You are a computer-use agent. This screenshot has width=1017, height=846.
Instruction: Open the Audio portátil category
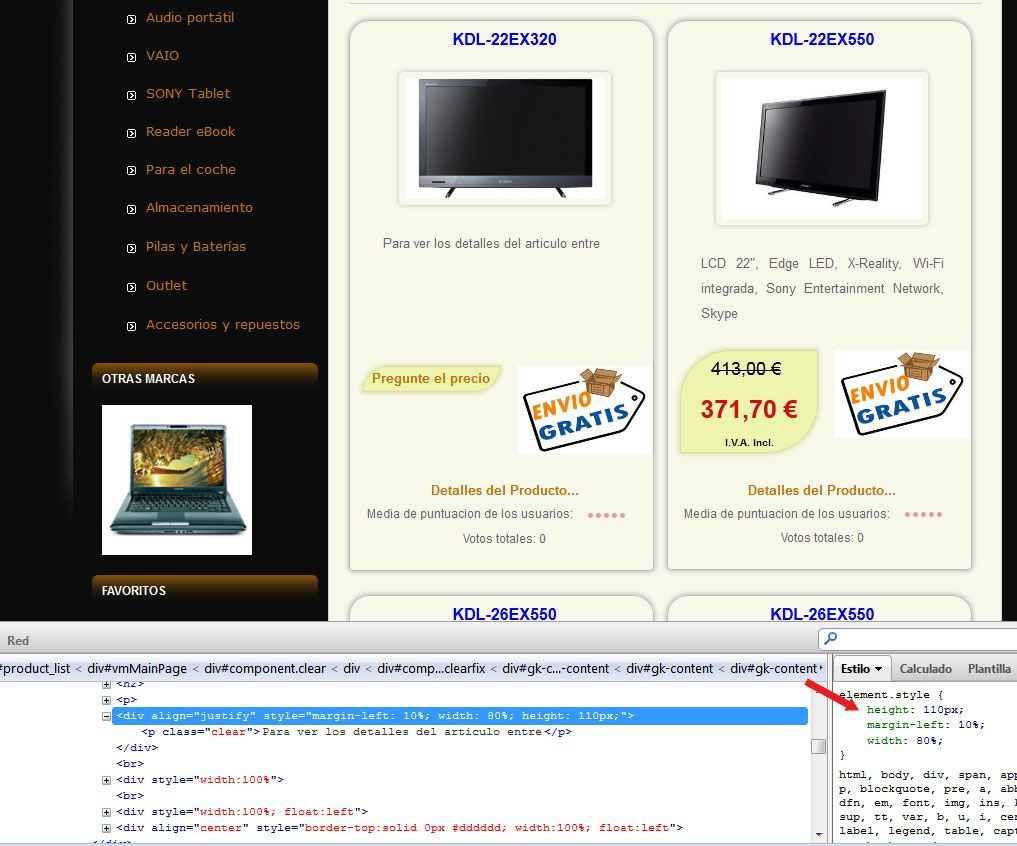point(189,18)
